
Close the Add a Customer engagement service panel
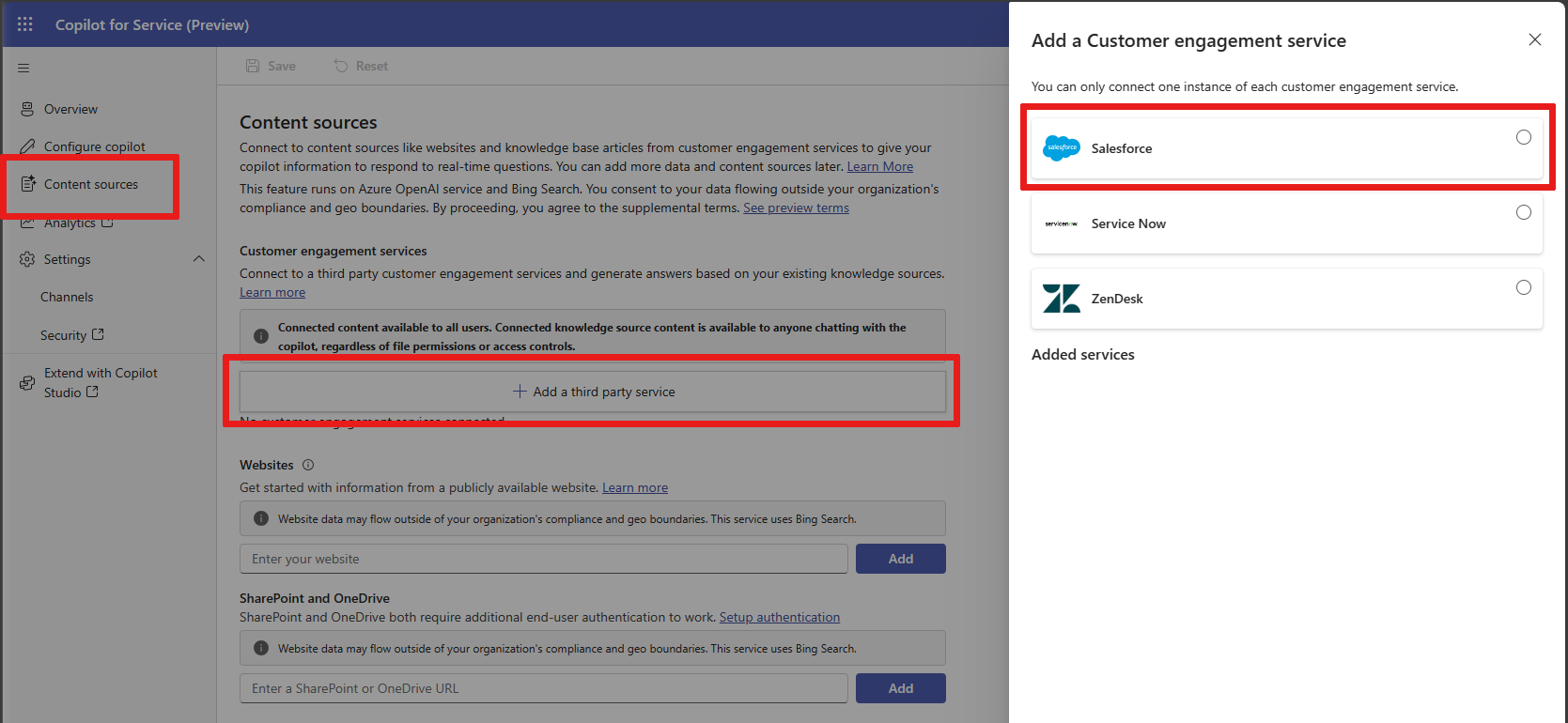[x=1535, y=39]
